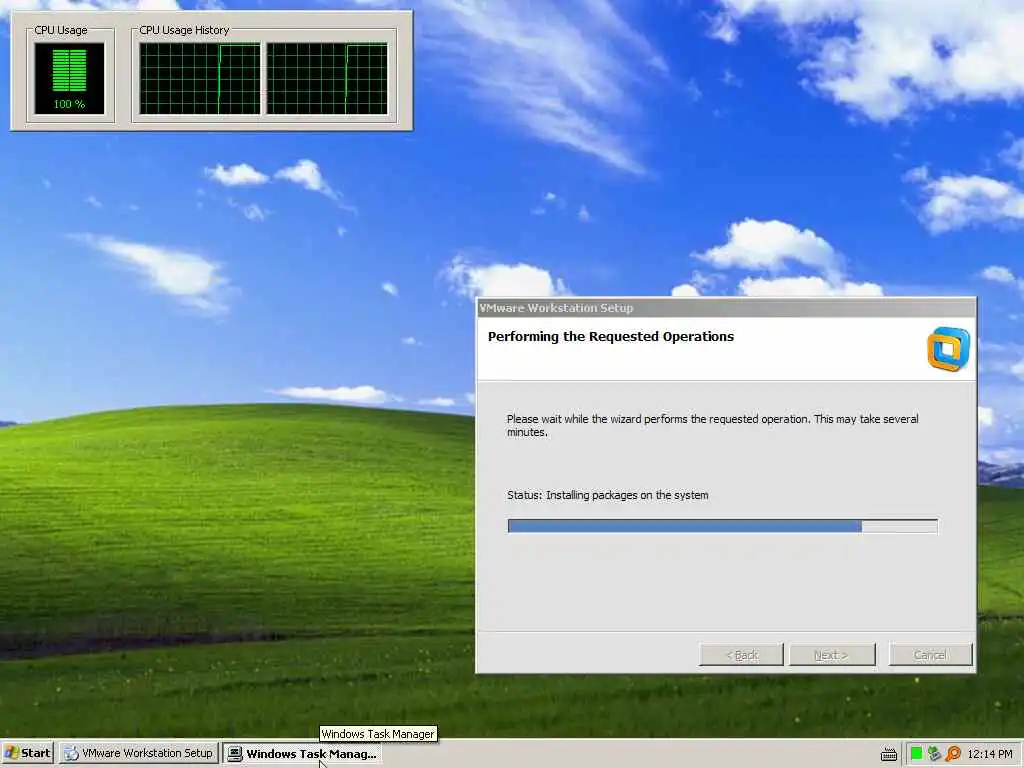The image size is (1024, 768).
Task: Click the 'CPU Usage History' label
Action: (x=184, y=30)
